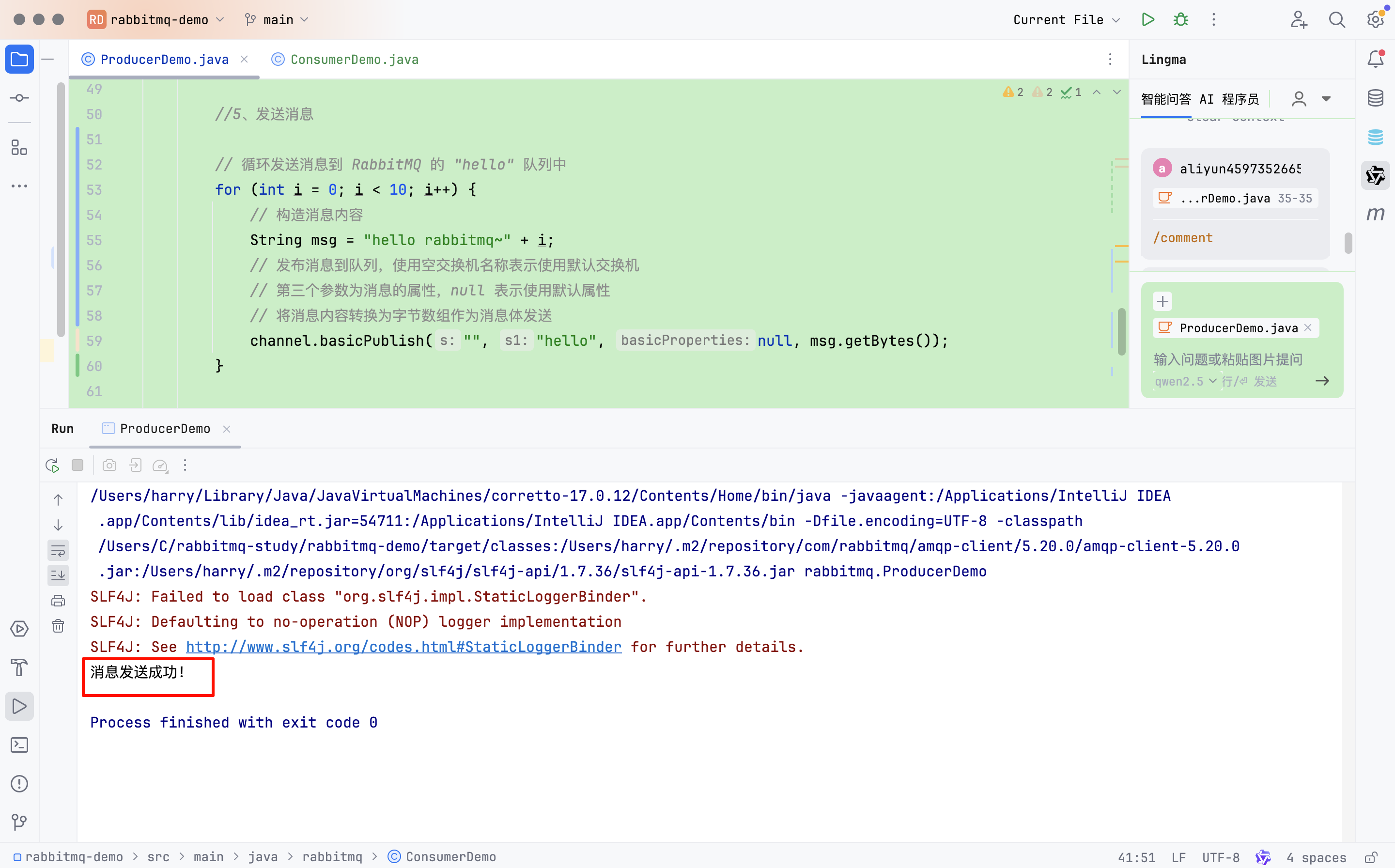
Task: Toggle scroll to end in console
Action: pos(58,575)
